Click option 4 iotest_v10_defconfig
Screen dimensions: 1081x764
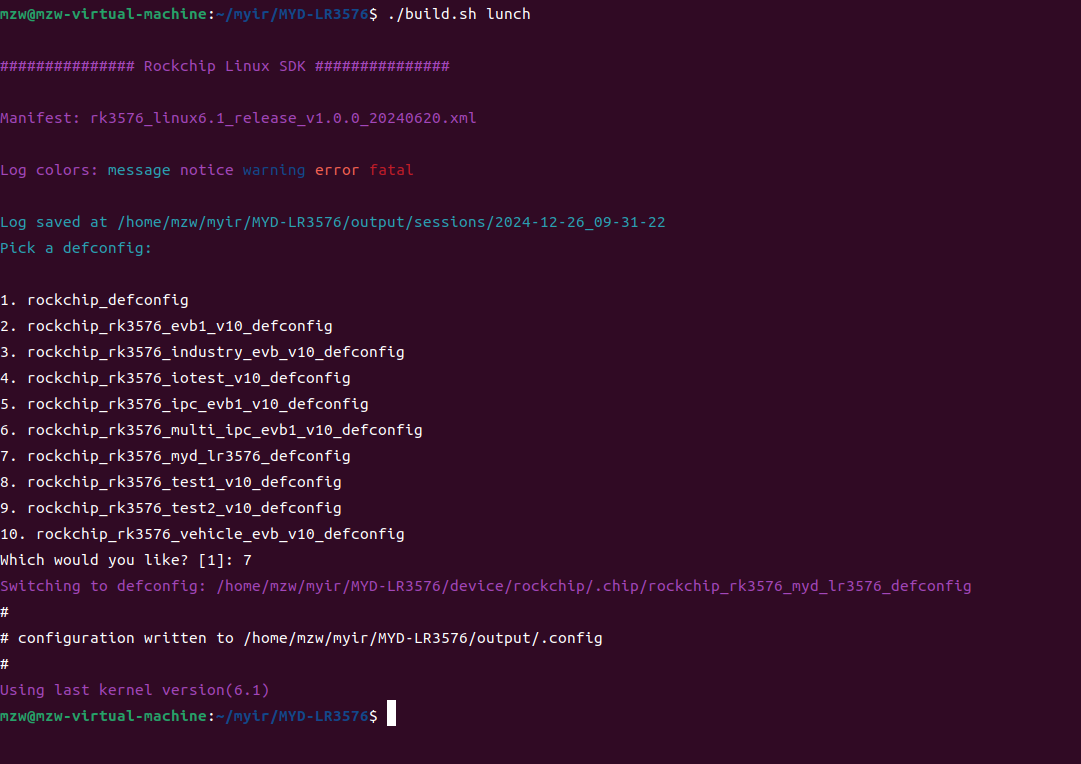pos(175,378)
